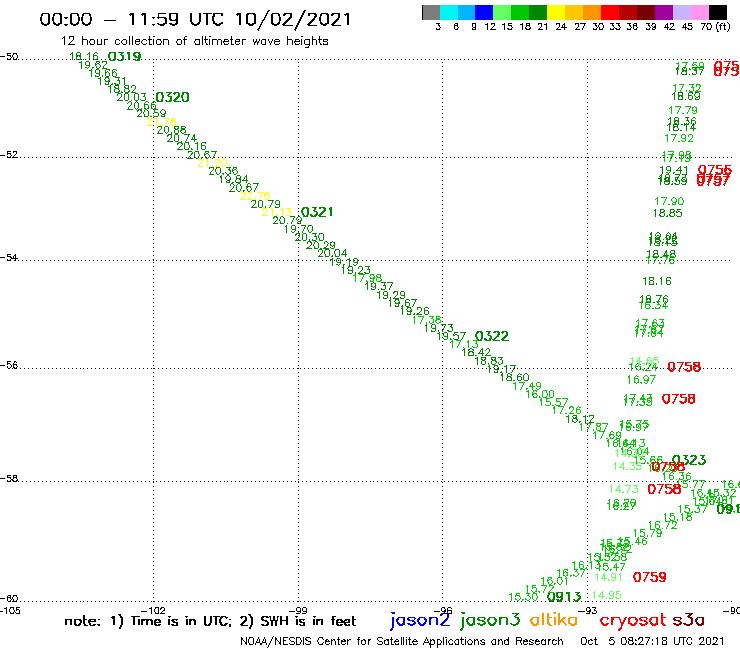Click the red time marker 0759
The height and width of the screenshot is (650, 740).
click(x=649, y=577)
